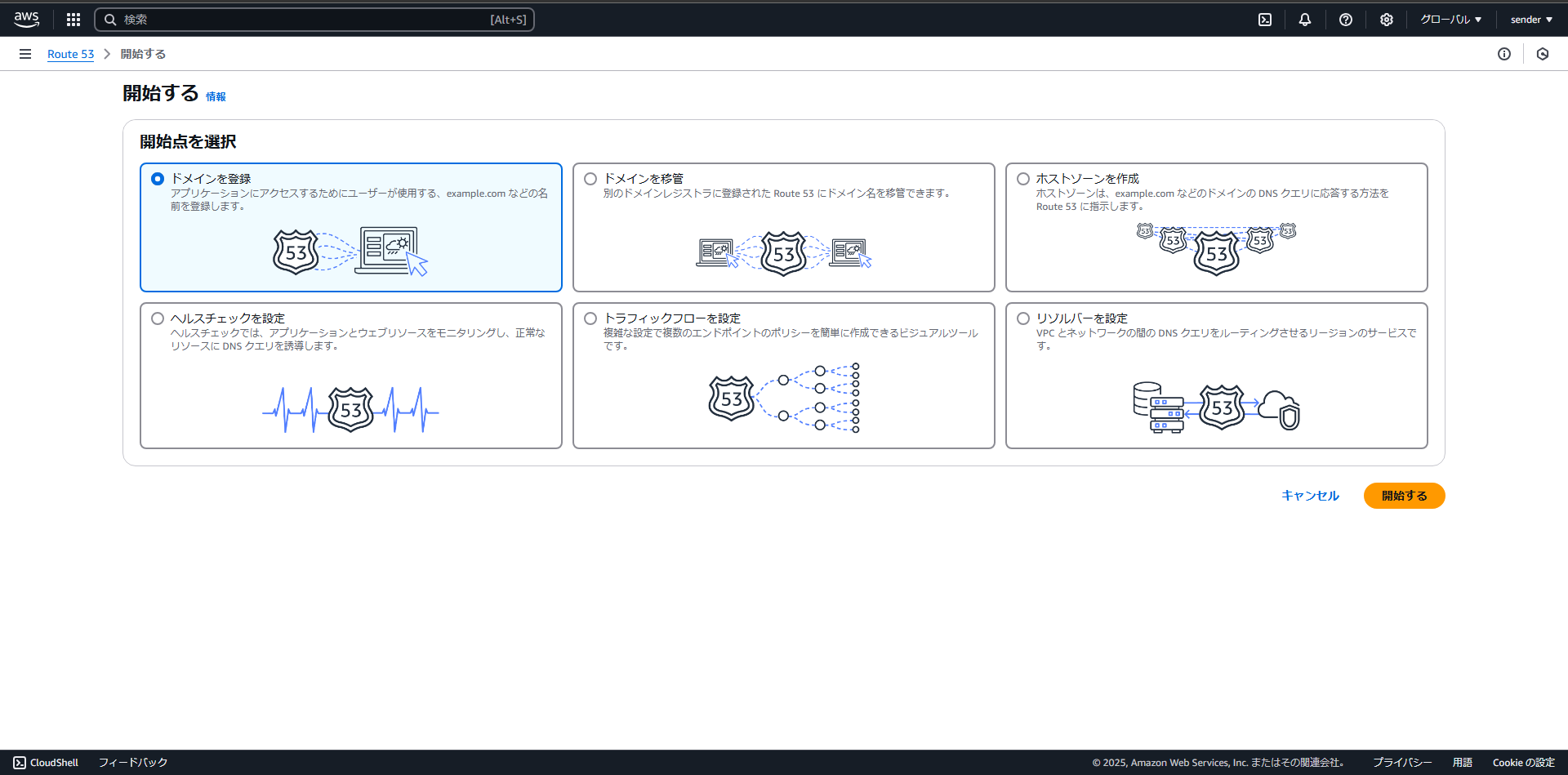Image resolution: width=1568 pixels, height=775 pixels.
Task: Expand the 情報 link next to 開始する heading
Action: click(x=216, y=96)
